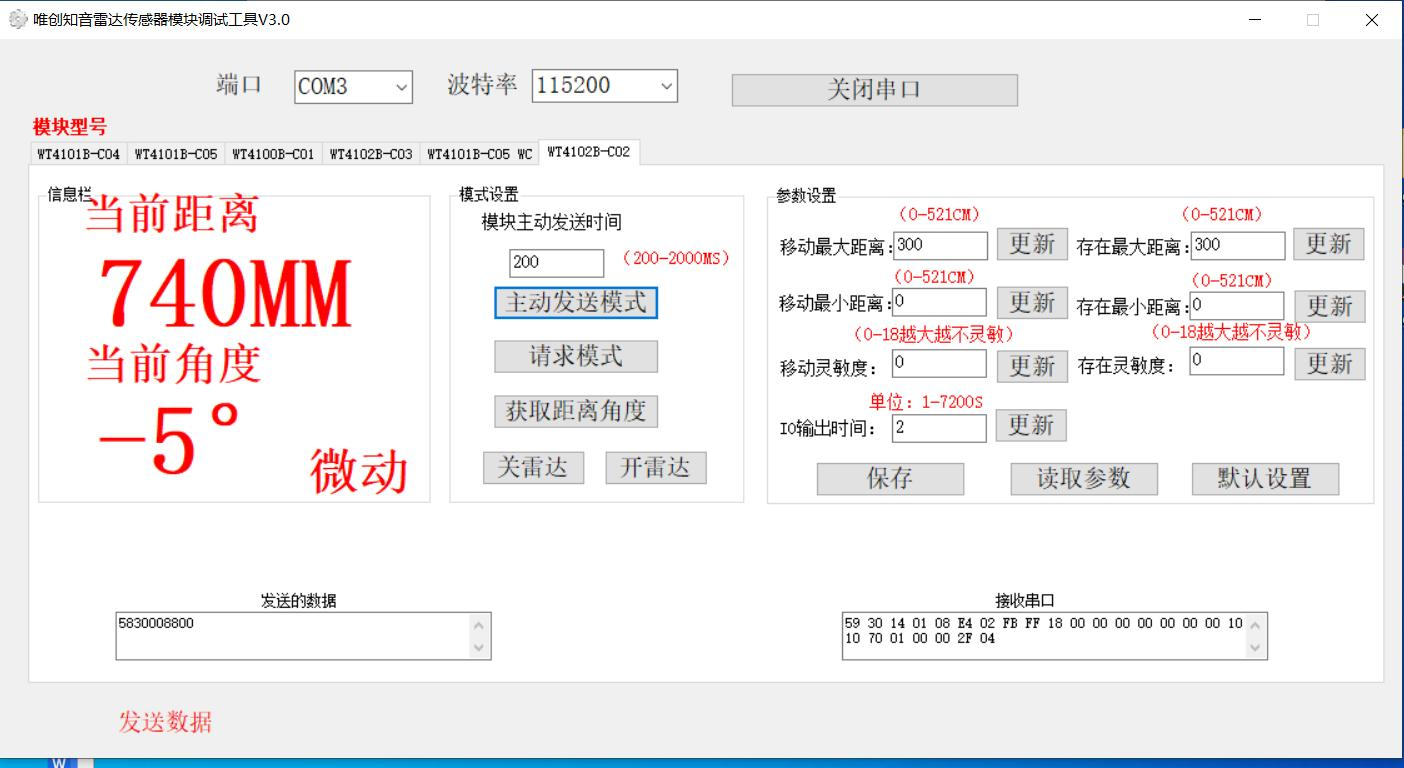This screenshot has width=1404, height=768.
Task: Open the WT4101B-C05 WC tab
Action: click(479, 154)
